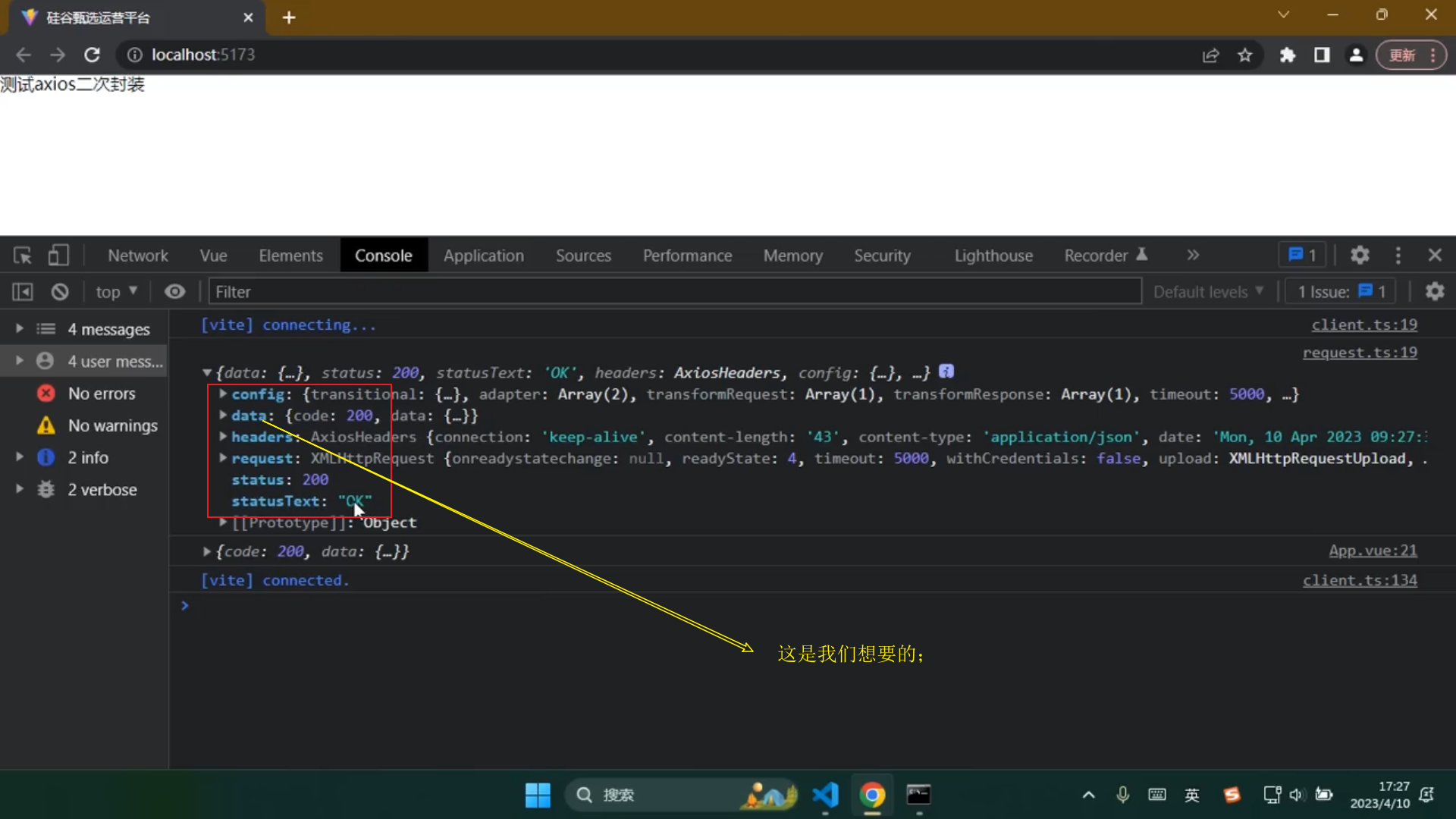Click the browser forward arrow

pyautogui.click(x=58, y=55)
